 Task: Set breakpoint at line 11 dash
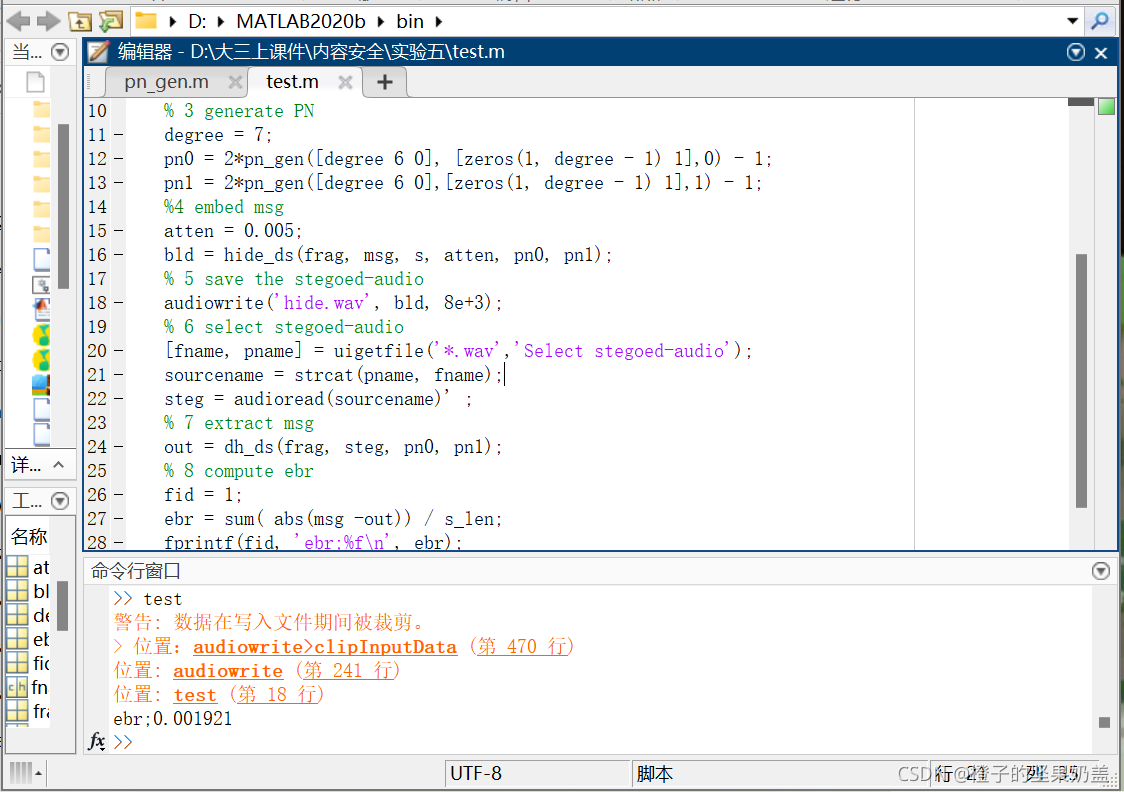click(x=119, y=135)
